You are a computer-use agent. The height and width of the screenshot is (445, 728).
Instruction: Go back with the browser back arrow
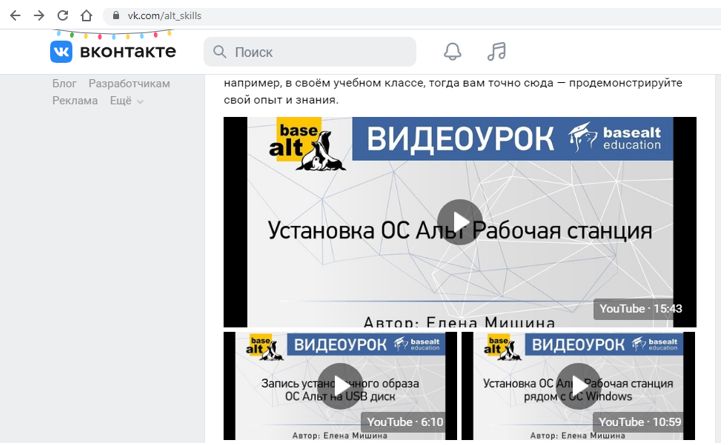click(x=15, y=15)
